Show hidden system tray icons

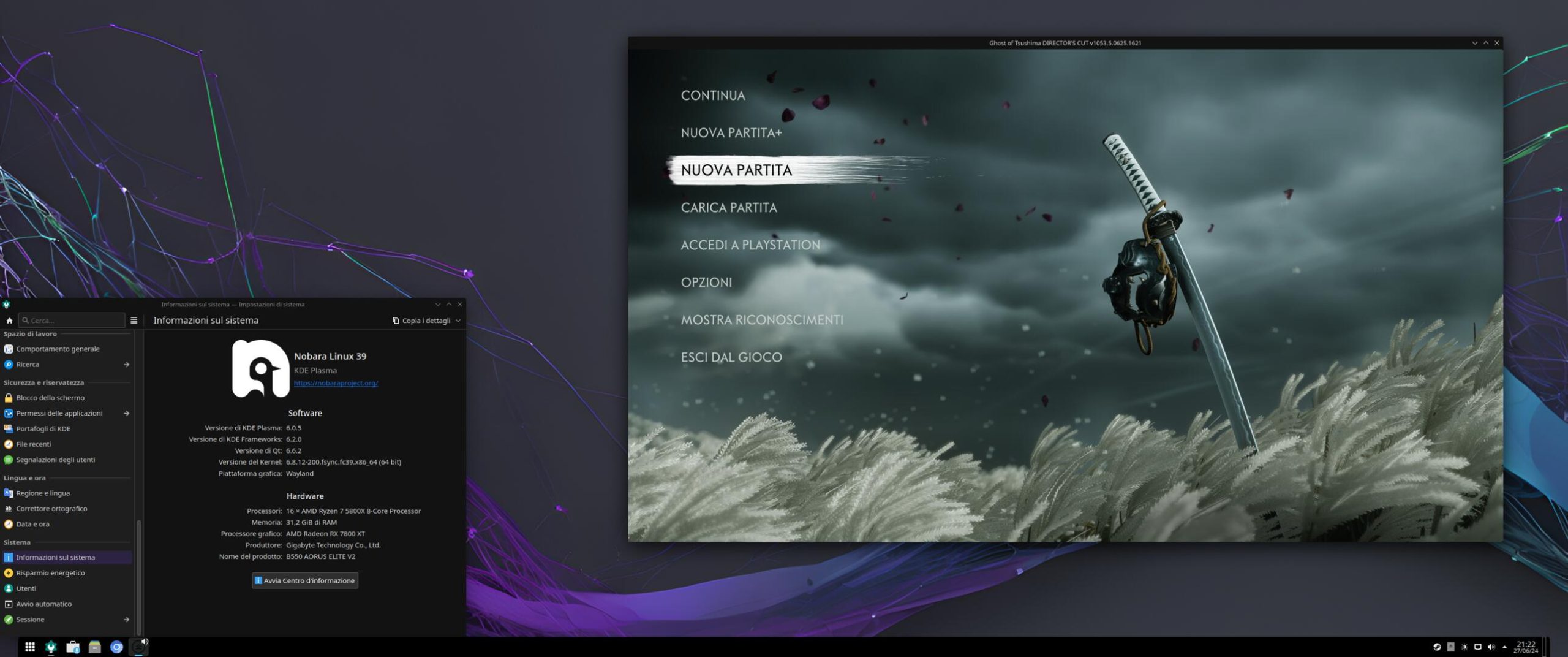[1504, 647]
